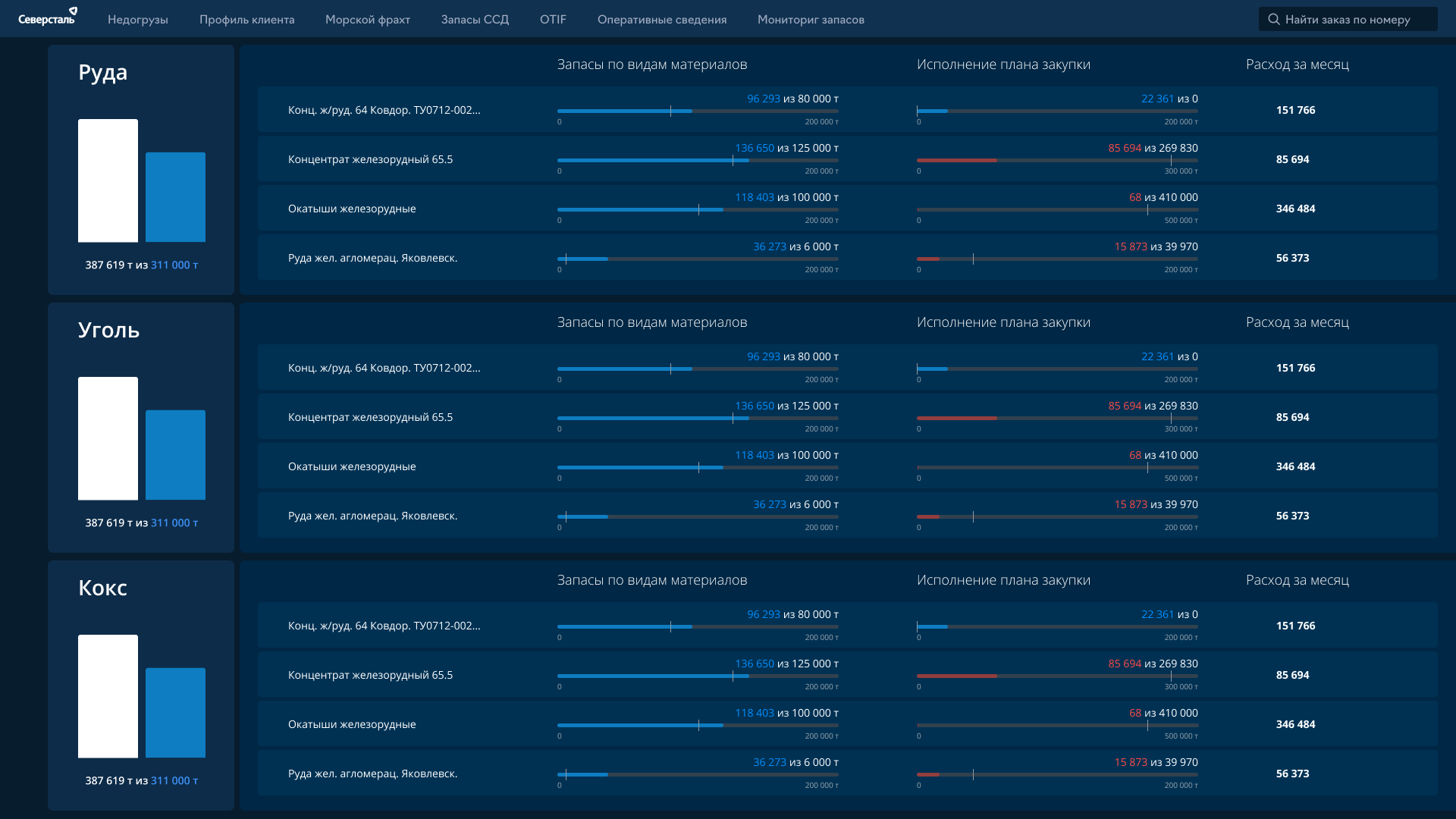This screenshot has height=819, width=1456.
Task: Open the OTIF page
Action: (x=554, y=20)
